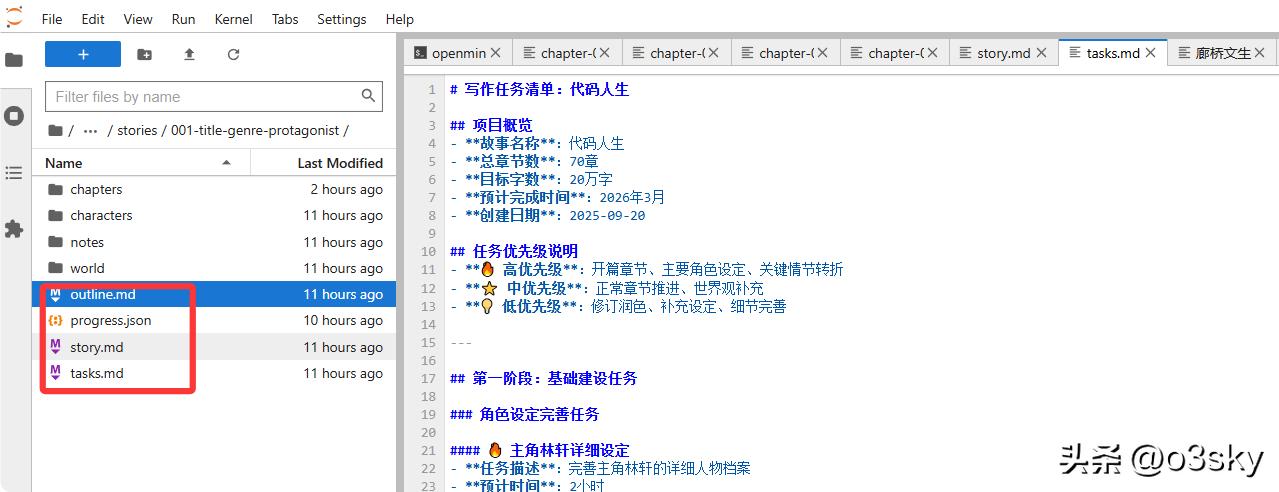Image resolution: width=1279 pixels, height=492 pixels.
Task: Open the File menu
Action: 52,19
